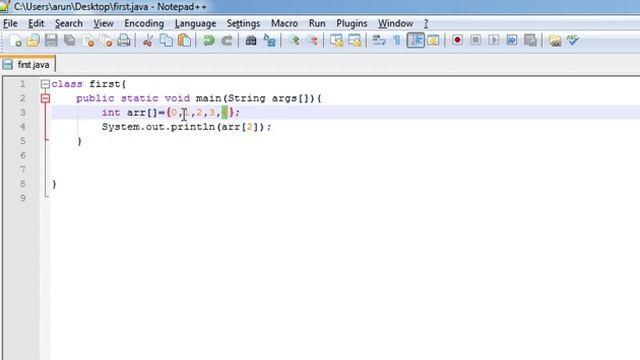The width and height of the screenshot is (640, 360).
Task: Copy the selection from the toolbar
Action: point(166,40)
